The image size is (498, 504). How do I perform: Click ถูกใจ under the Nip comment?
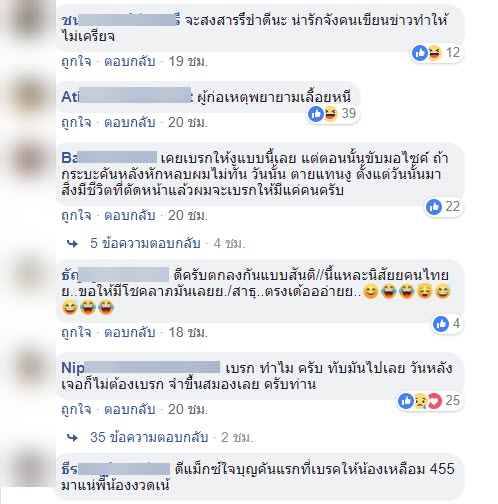(76, 409)
